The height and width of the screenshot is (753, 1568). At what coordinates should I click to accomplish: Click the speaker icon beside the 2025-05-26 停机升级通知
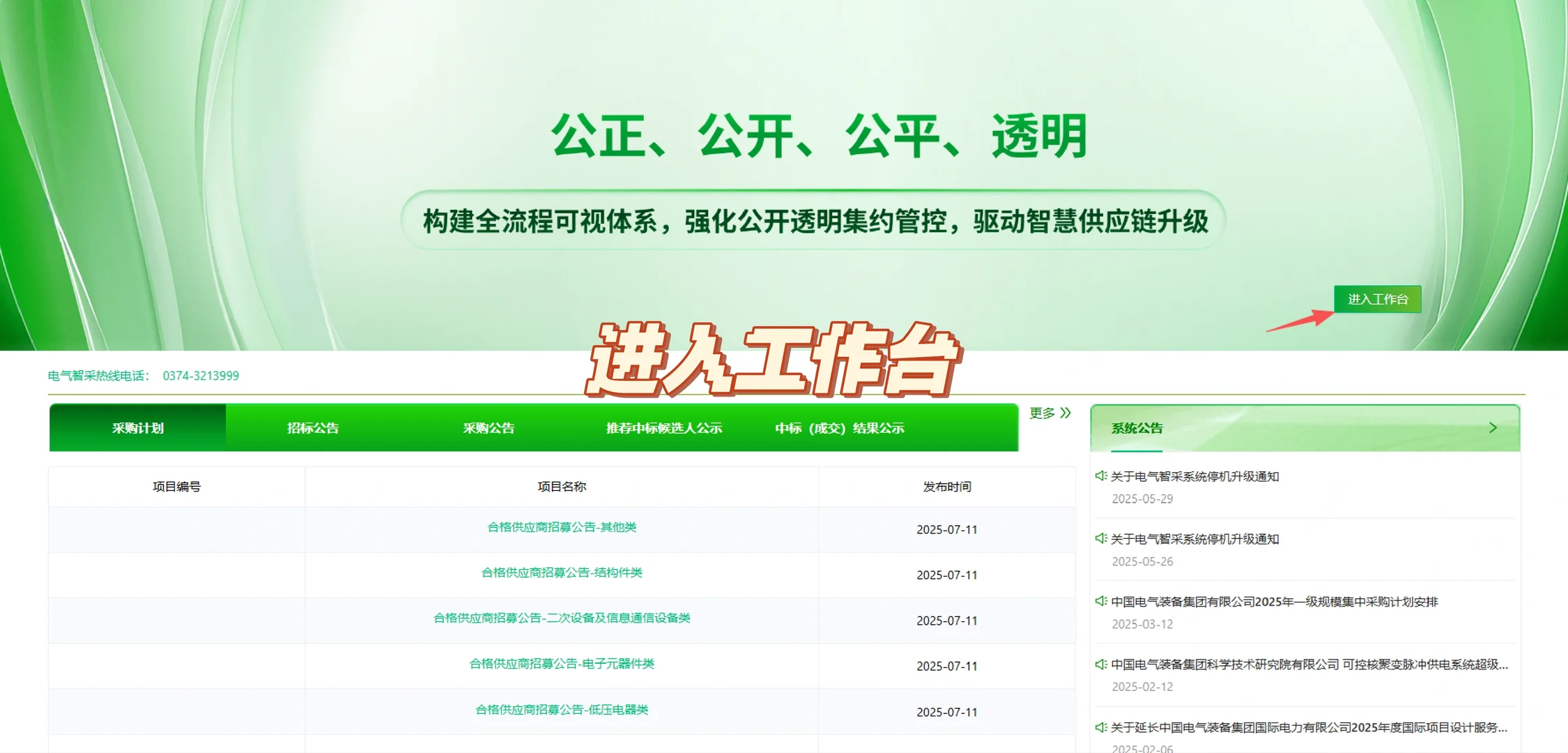pyautogui.click(x=1102, y=538)
